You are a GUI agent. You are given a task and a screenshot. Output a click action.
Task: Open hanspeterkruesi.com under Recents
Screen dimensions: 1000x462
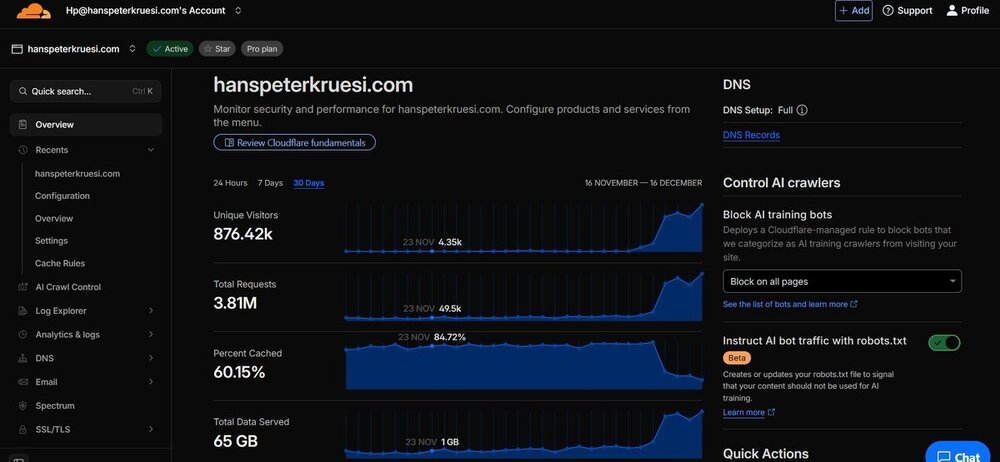pos(77,174)
